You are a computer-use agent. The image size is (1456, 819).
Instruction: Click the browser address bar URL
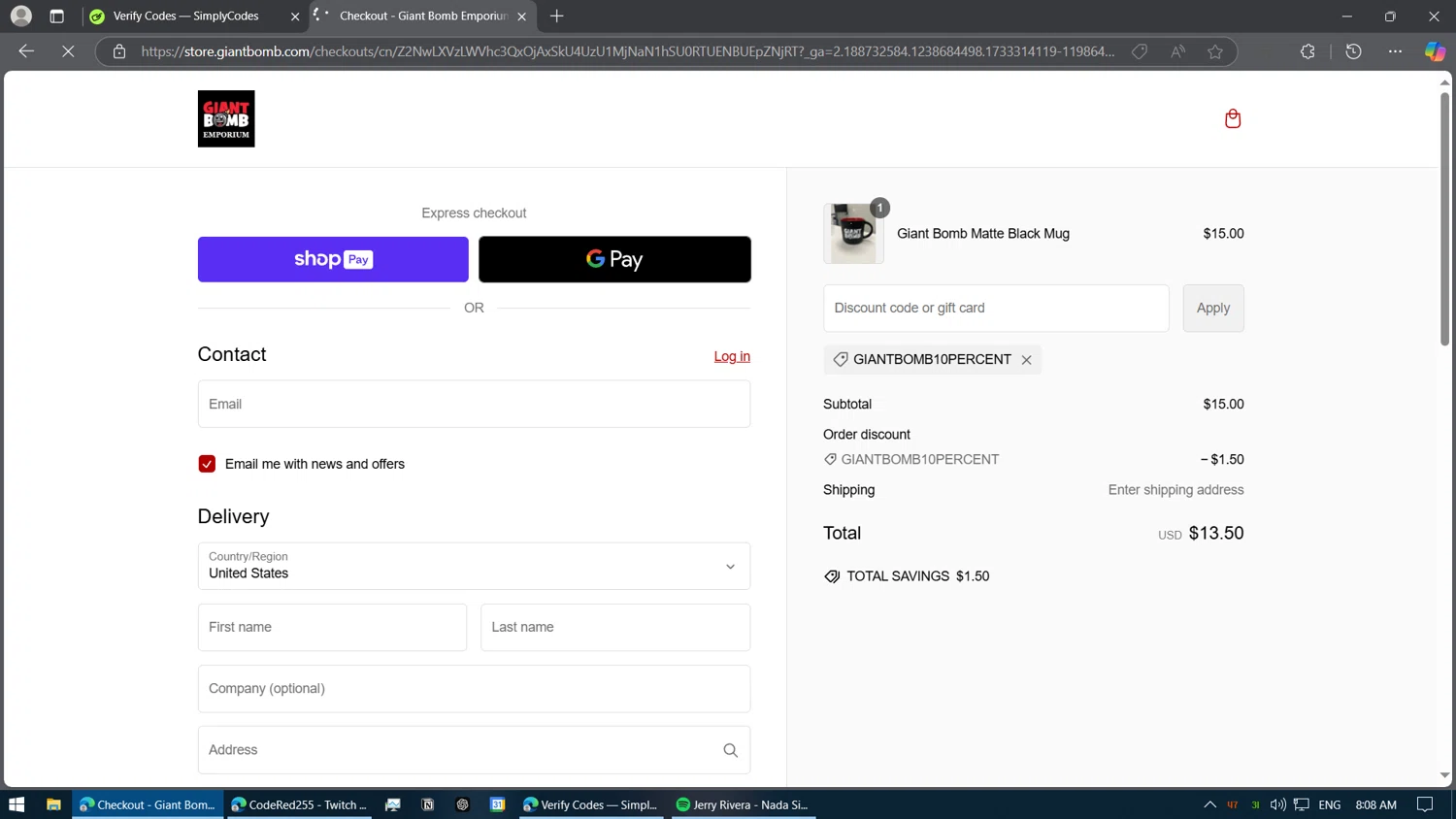coord(627,51)
